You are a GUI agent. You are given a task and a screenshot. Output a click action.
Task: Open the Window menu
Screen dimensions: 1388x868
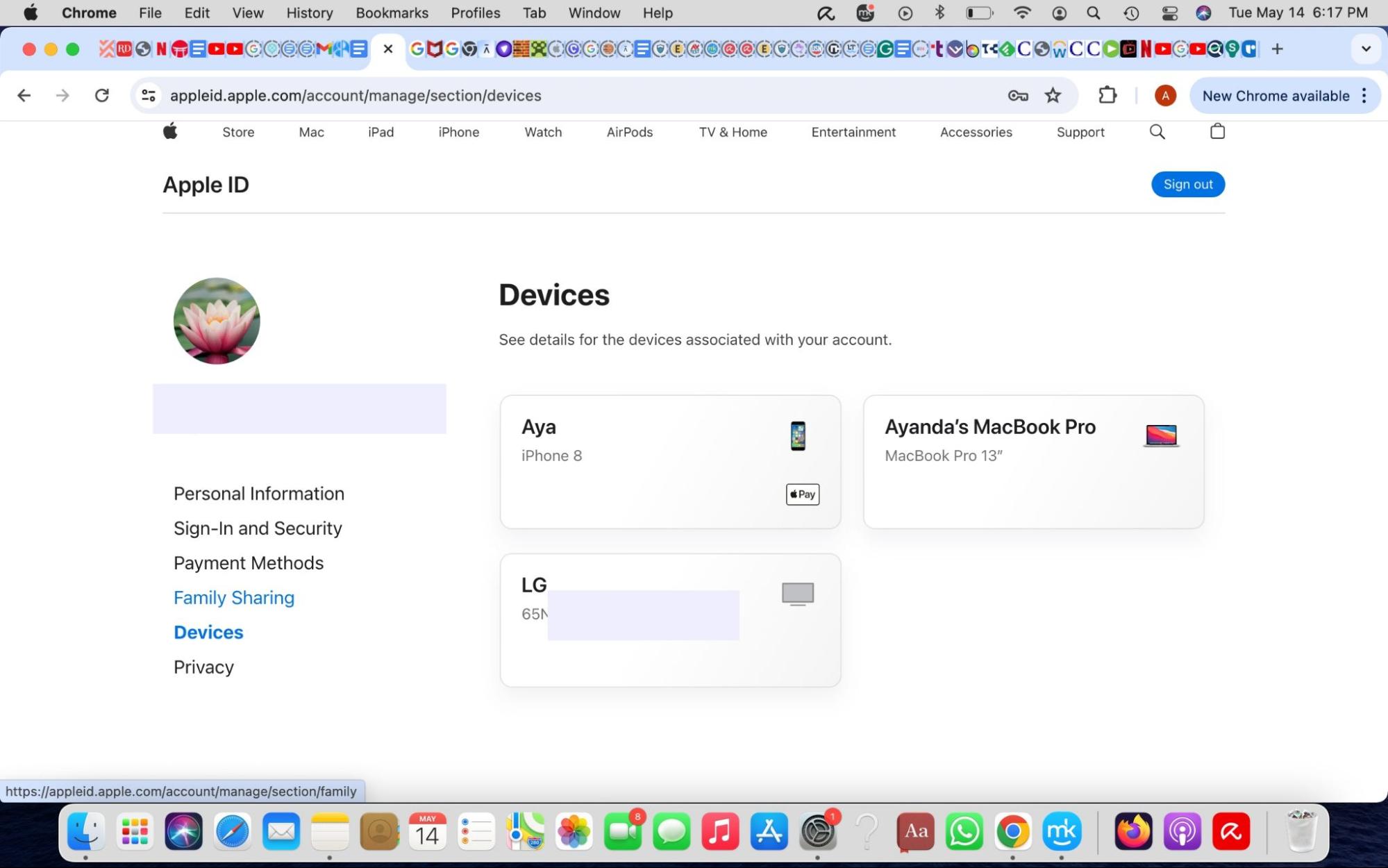(x=594, y=12)
